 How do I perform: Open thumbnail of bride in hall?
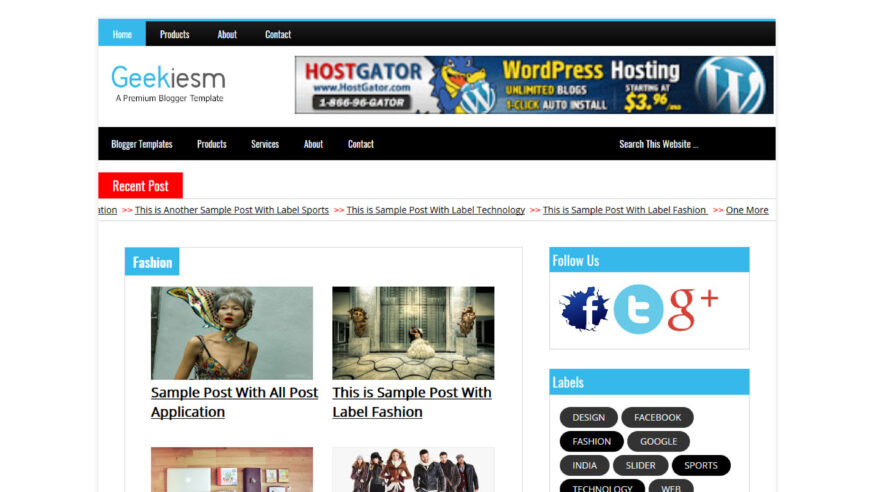pyautogui.click(x=413, y=333)
